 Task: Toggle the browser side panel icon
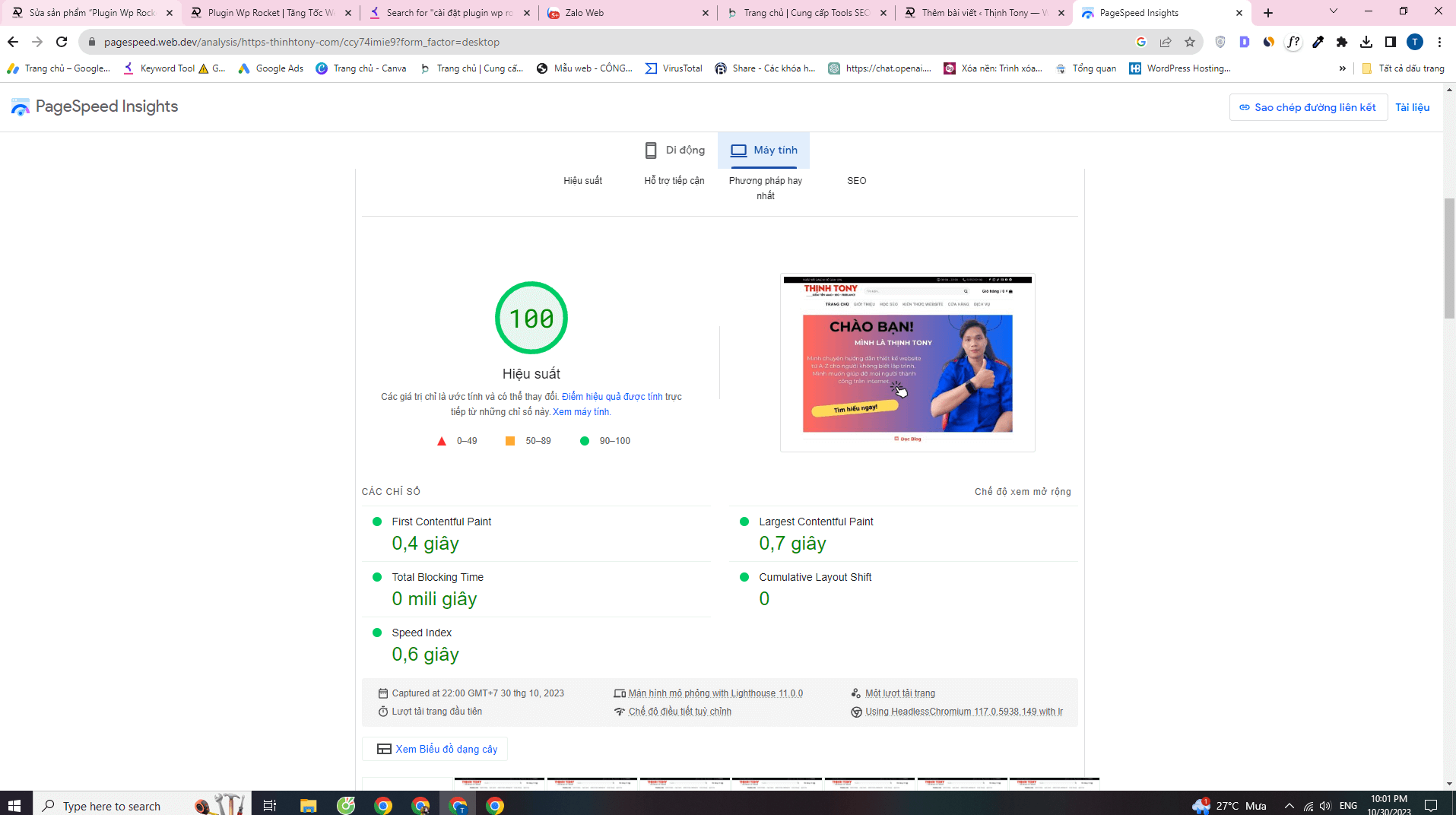(x=1391, y=42)
